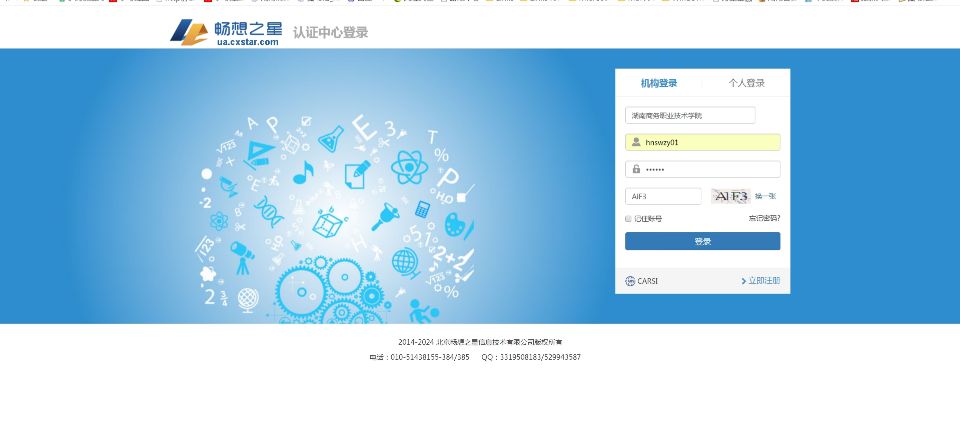Click the lock icon in password field
Viewport: 960px width, 422px height.
636,169
